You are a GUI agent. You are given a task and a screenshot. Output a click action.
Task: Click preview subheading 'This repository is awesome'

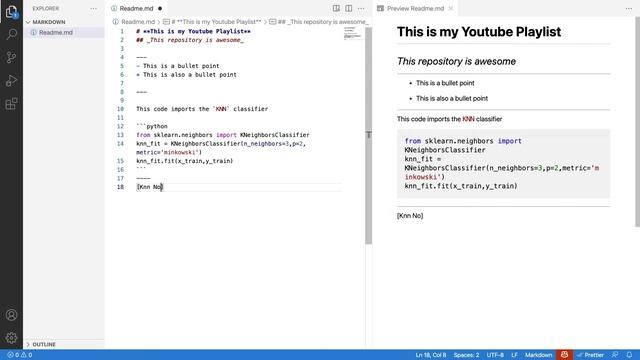pos(456,61)
